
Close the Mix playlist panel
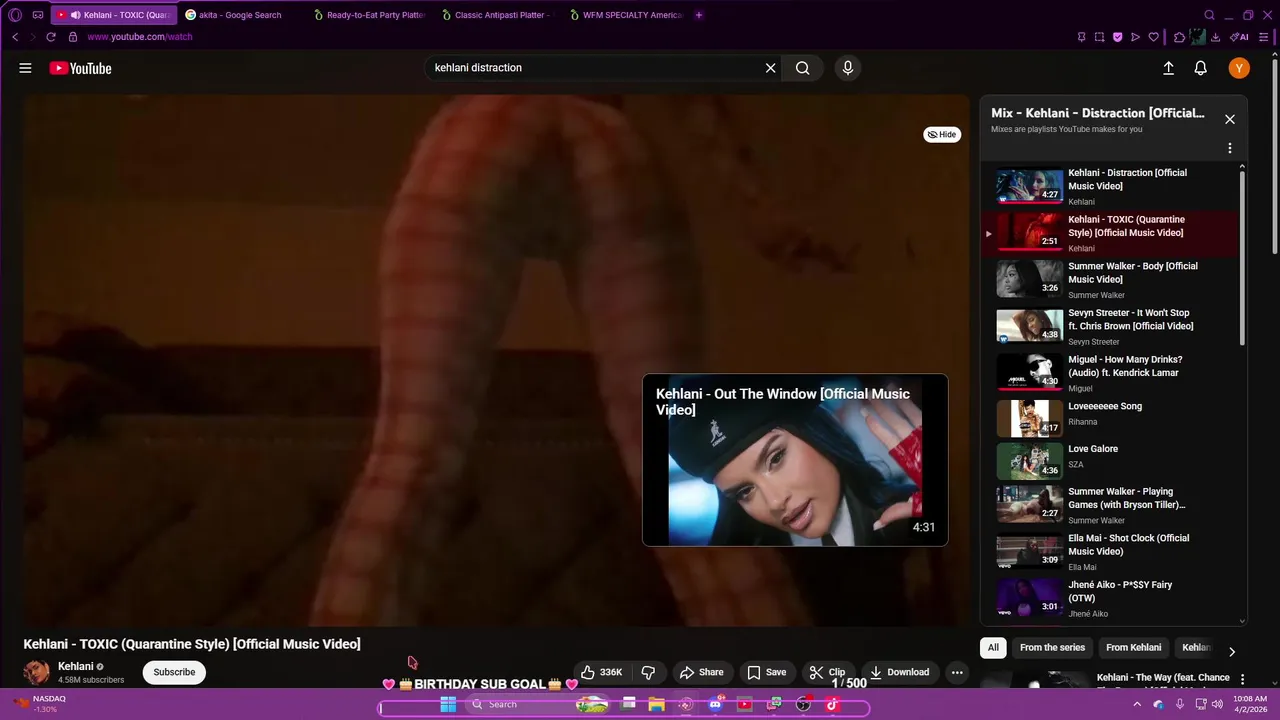(x=1230, y=119)
